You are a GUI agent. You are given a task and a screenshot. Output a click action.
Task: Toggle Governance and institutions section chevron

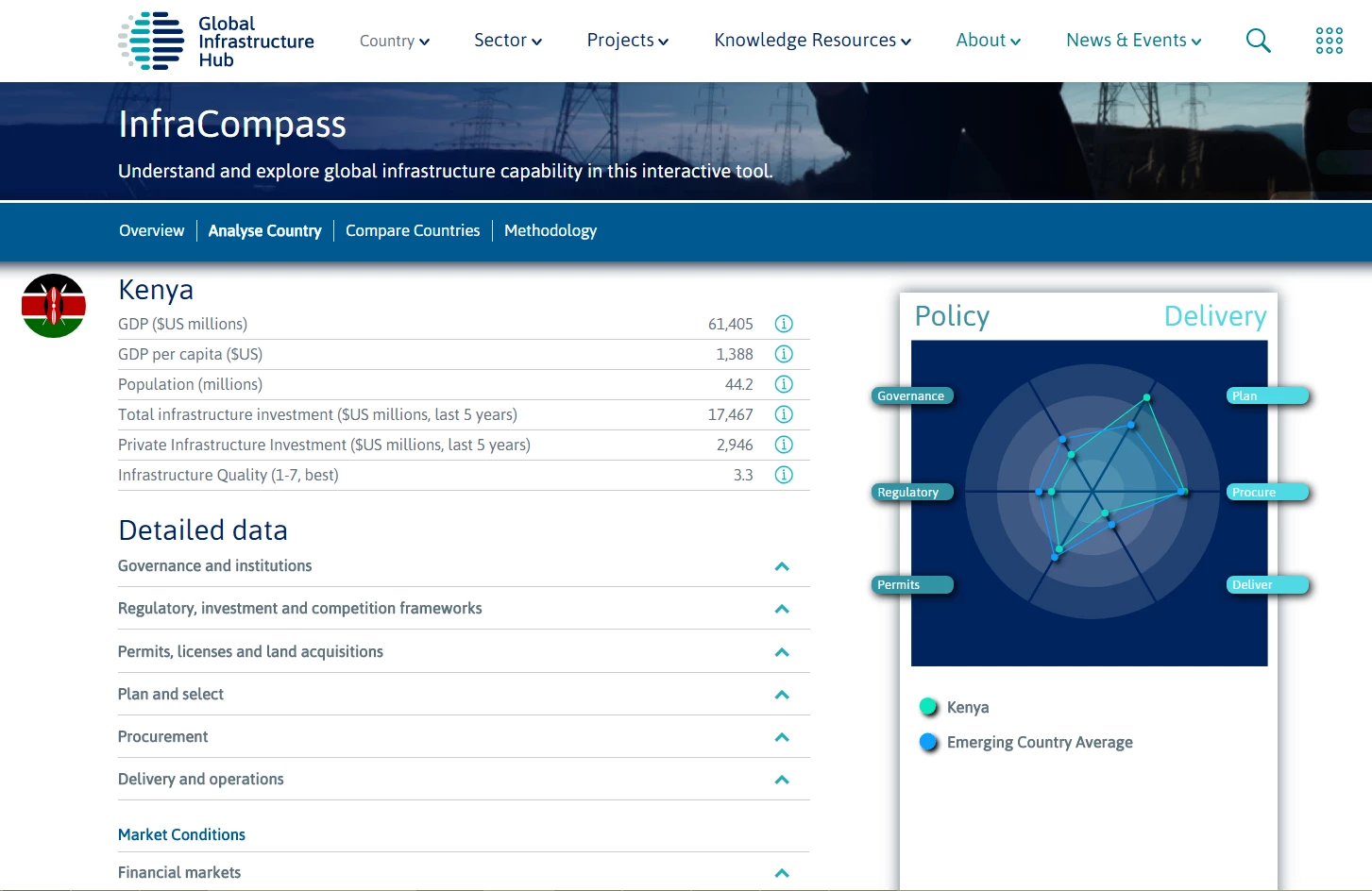click(782, 566)
